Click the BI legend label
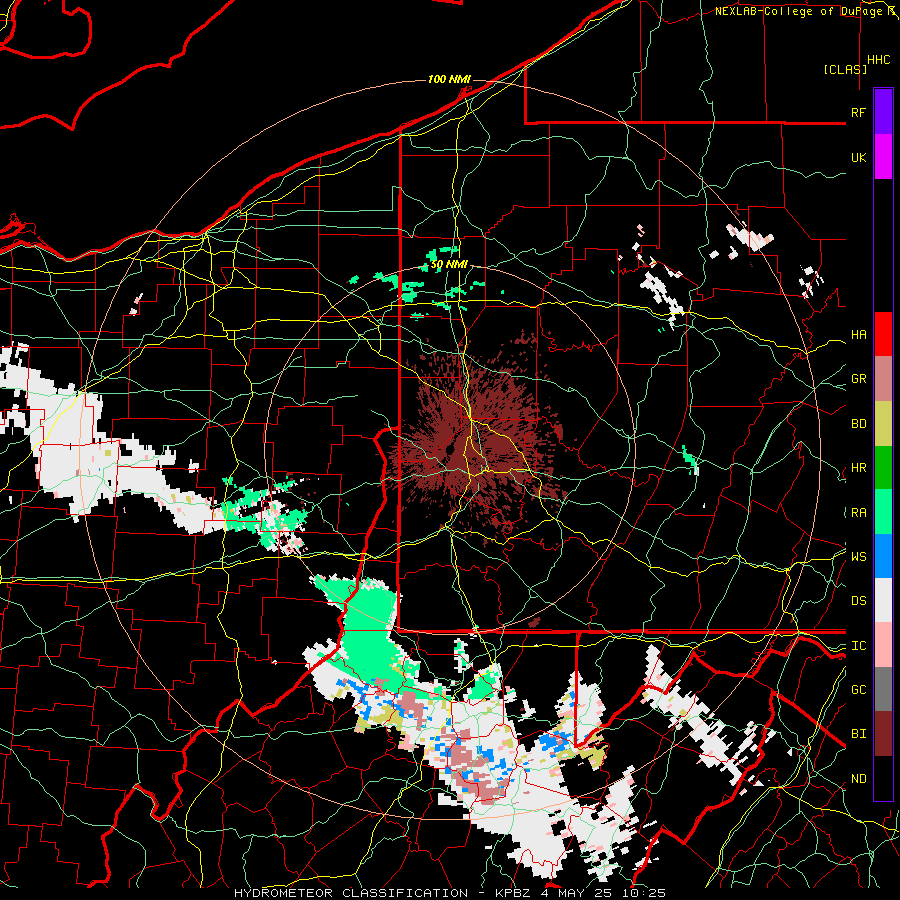 point(858,734)
